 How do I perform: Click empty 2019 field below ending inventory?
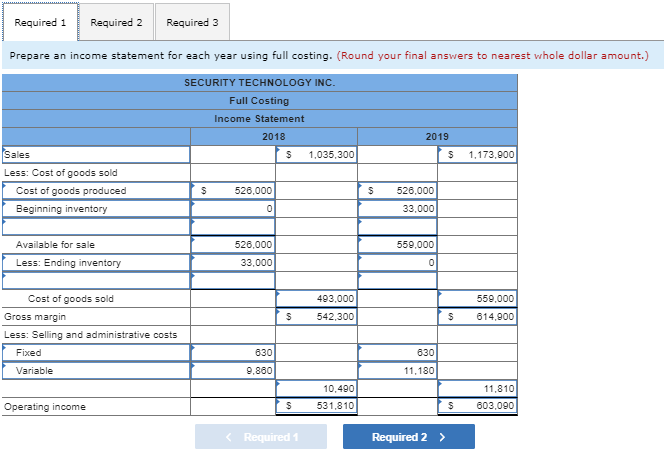(x=397, y=280)
